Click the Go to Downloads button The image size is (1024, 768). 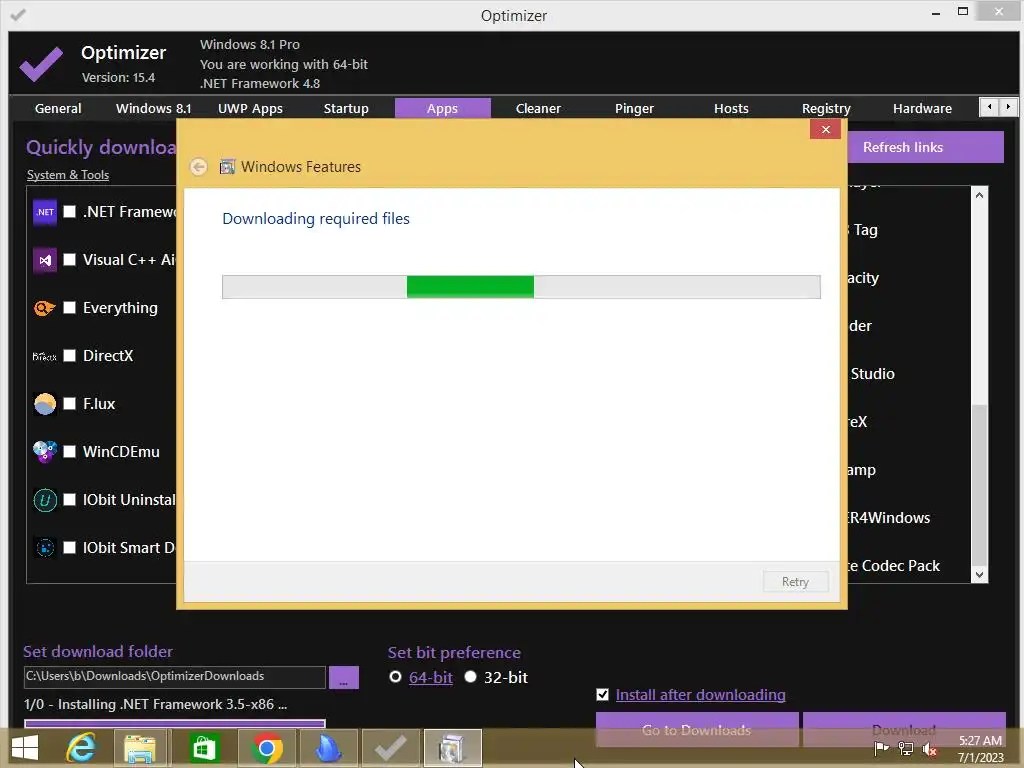pyautogui.click(x=697, y=729)
